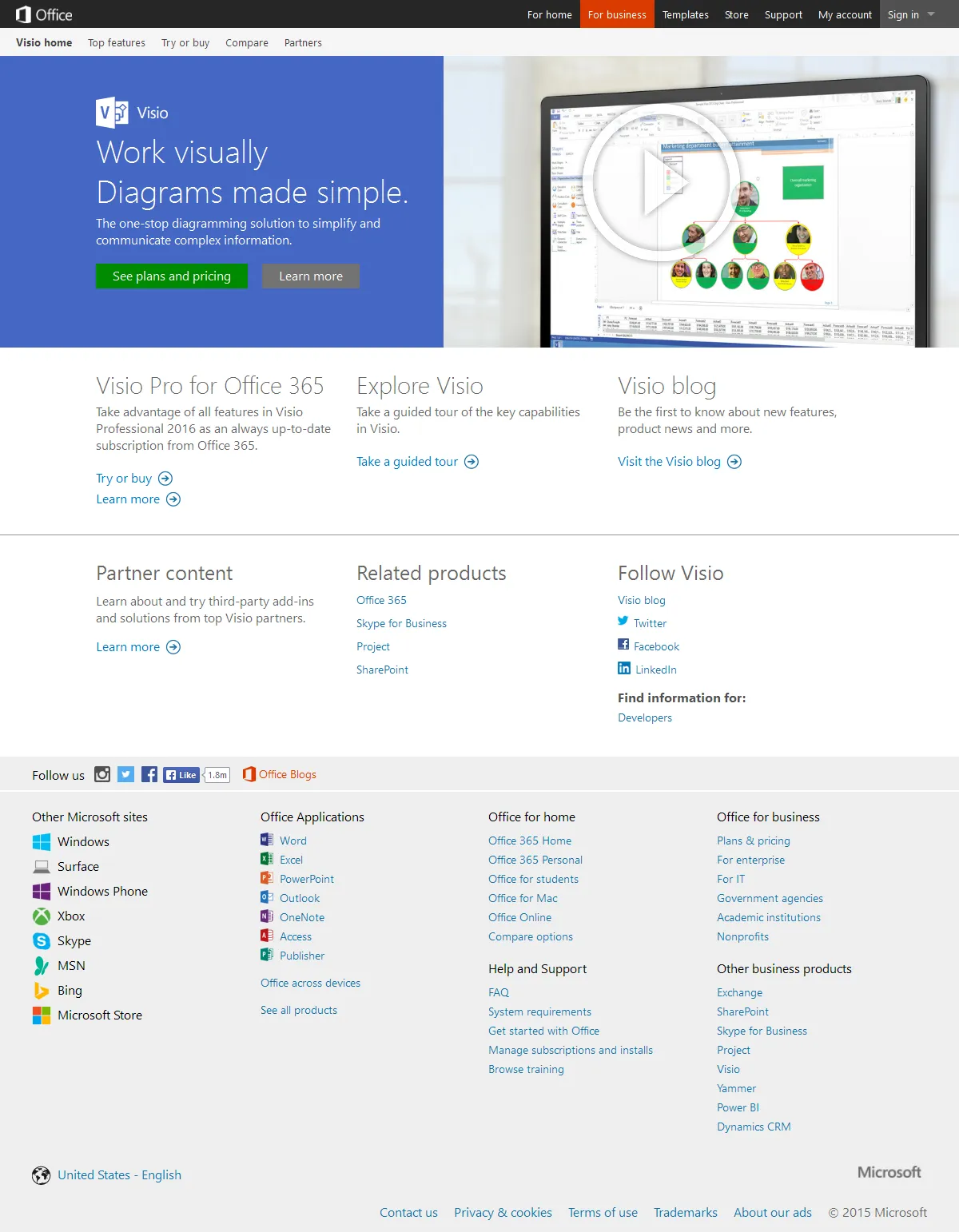The height and width of the screenshot is (1232, 959).
Task: Open Project in Related products
Action: click(x=373, y=646)
